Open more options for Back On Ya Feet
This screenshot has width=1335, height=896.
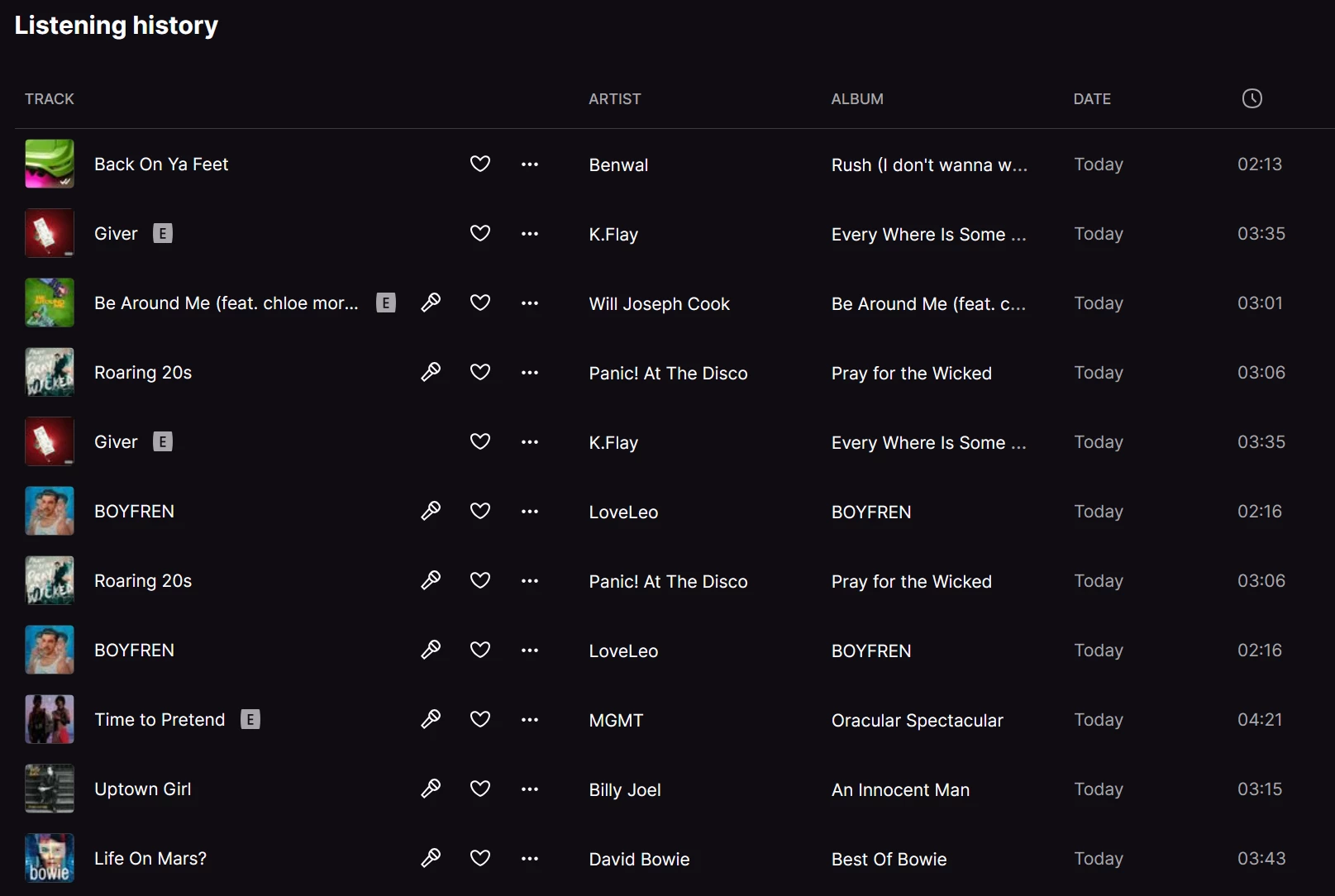530,164
